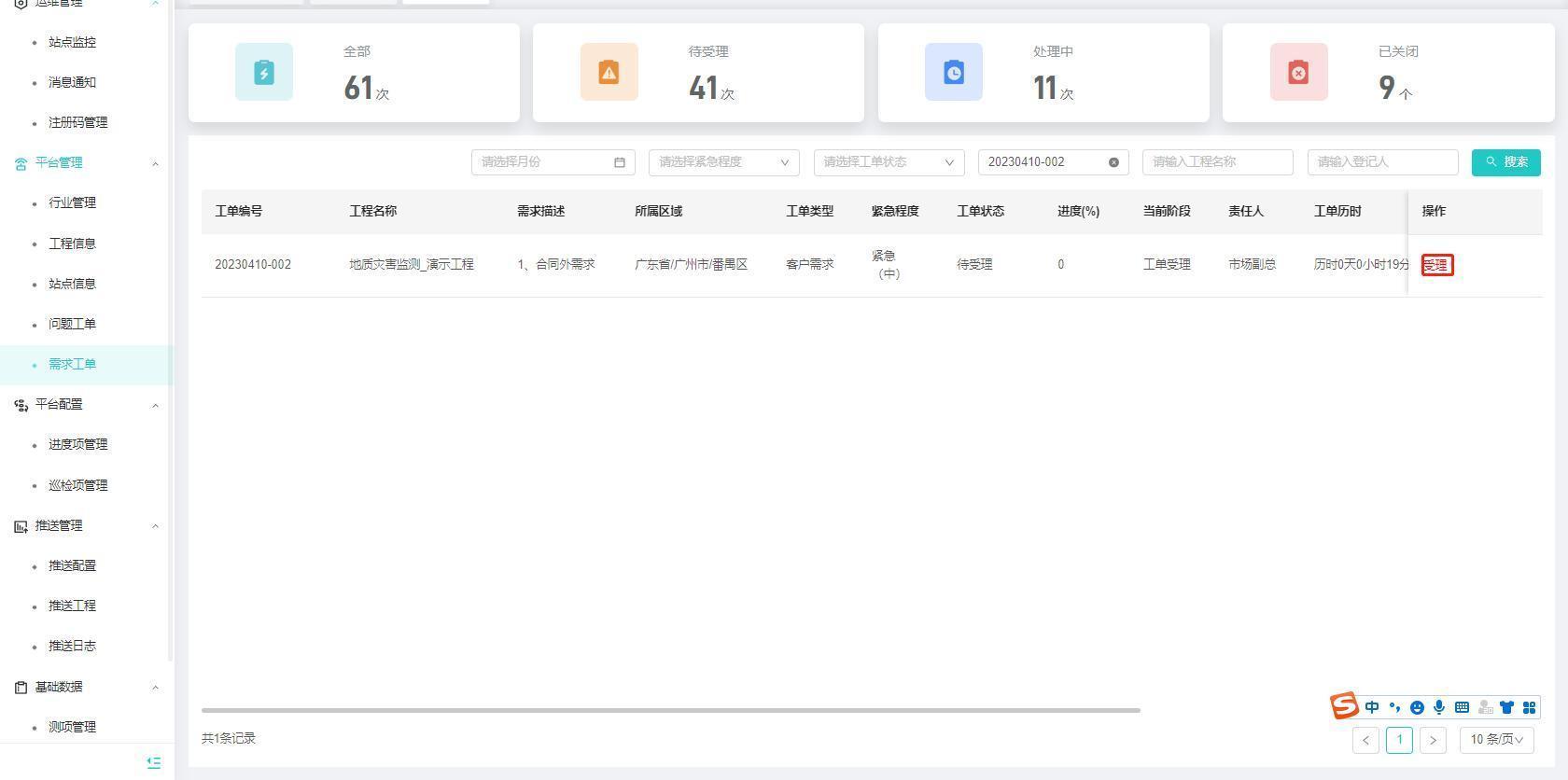Go to 站点监控 menu item
The height and width of the screenshot is (780, 1568).
72,42
